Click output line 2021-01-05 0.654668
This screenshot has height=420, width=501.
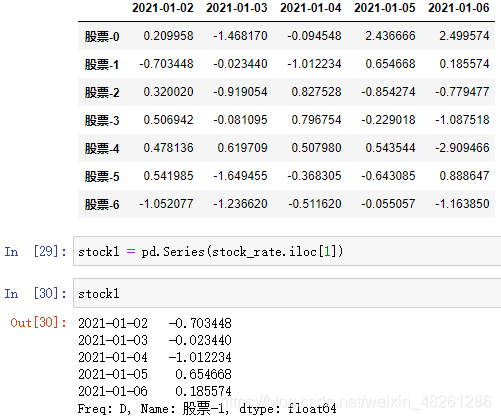pos(155,374)
